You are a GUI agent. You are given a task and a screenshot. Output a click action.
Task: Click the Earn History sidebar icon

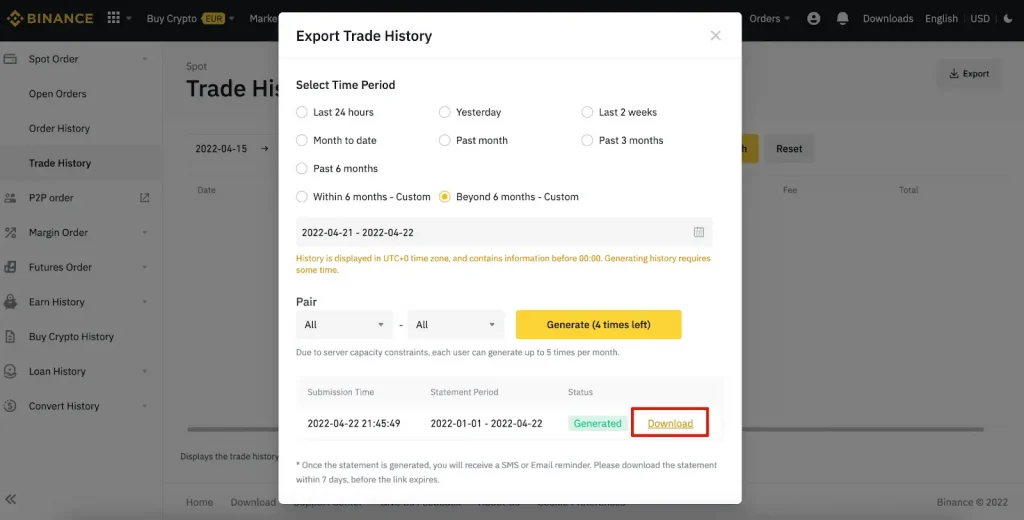(x=11, y=302)
